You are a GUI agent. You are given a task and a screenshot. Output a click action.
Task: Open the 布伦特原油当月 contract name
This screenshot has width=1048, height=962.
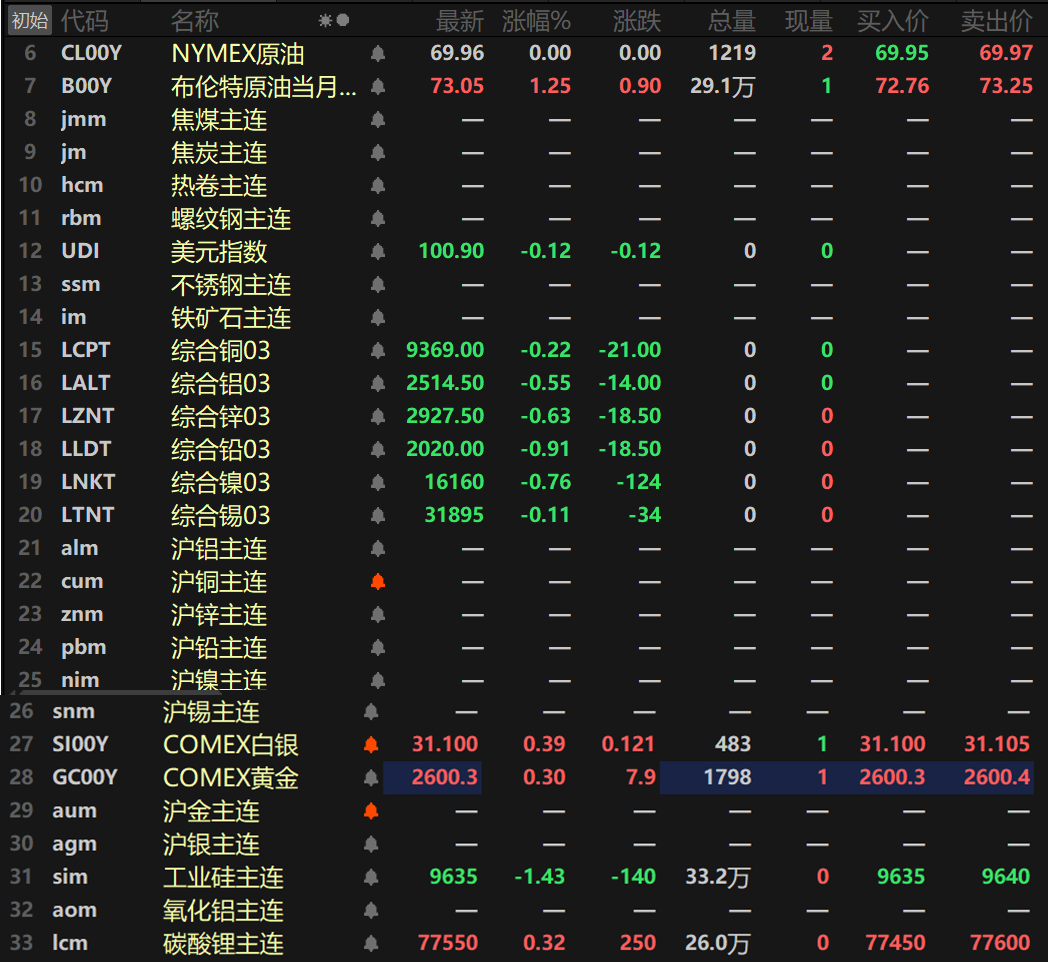click(x=263, y=87)
